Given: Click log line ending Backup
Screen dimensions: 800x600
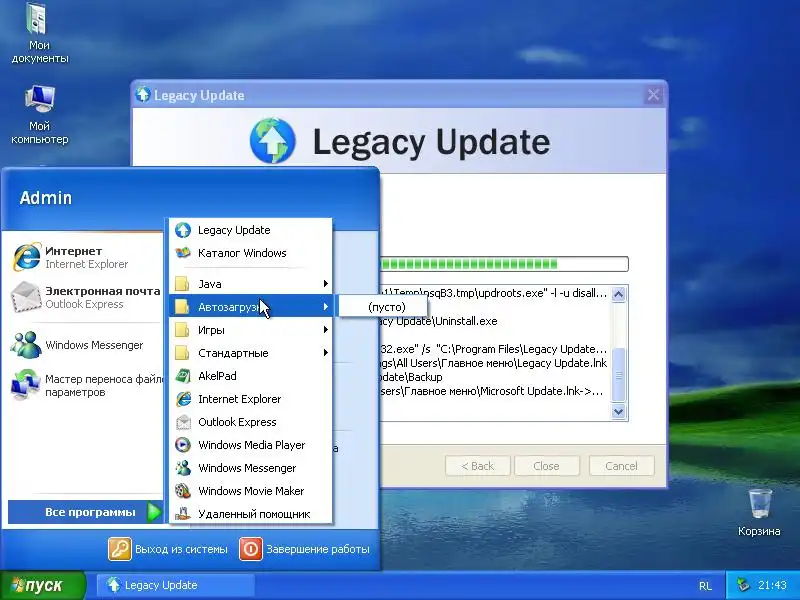Looking at the screenshot, I should point(412,377).
